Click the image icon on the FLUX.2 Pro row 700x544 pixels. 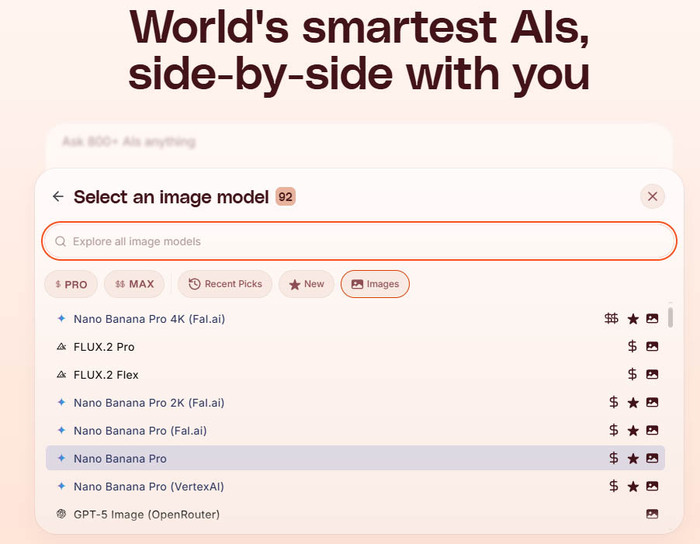[652, 347]
